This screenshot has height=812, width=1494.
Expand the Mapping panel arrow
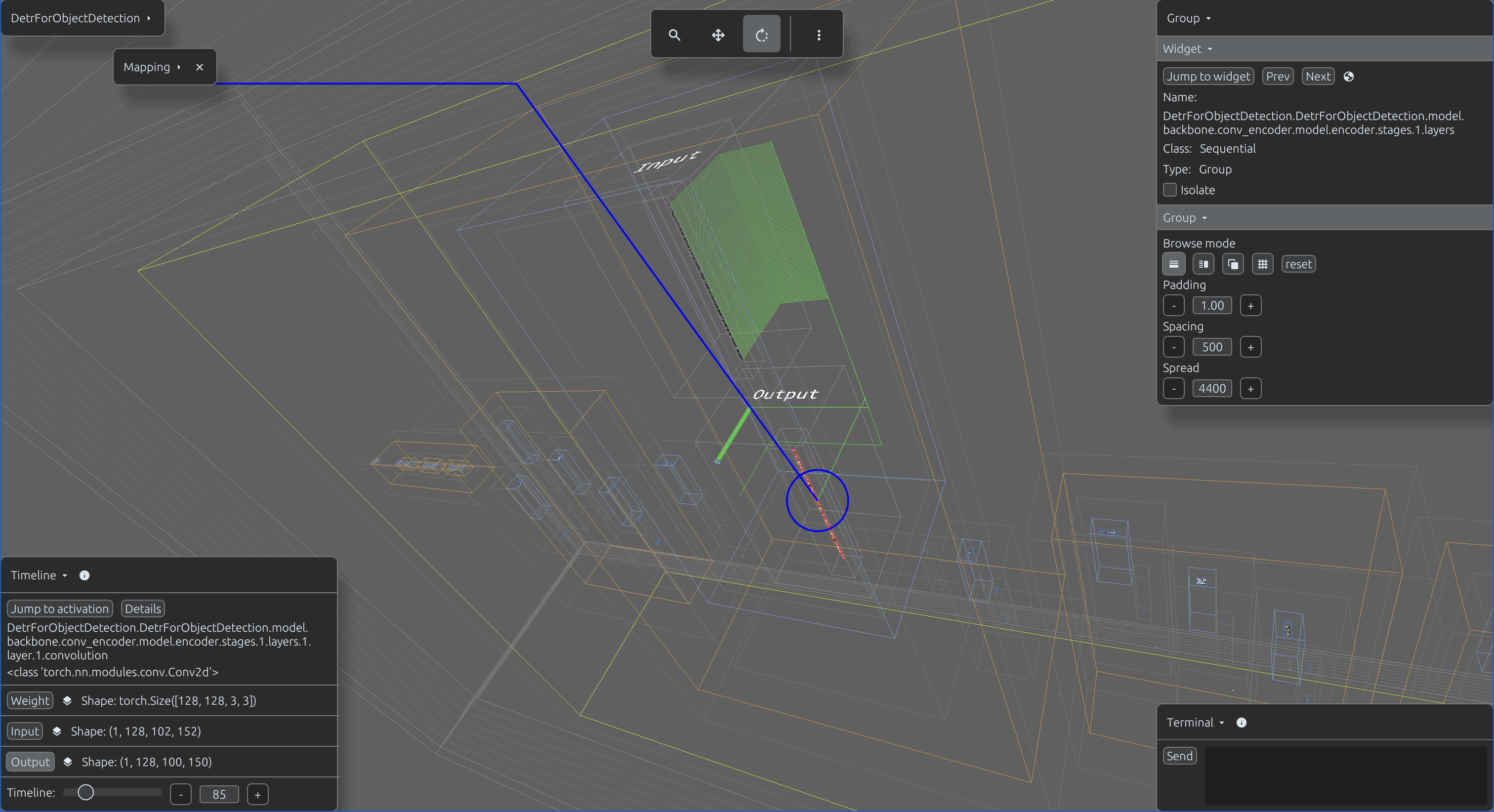(179, 67)
